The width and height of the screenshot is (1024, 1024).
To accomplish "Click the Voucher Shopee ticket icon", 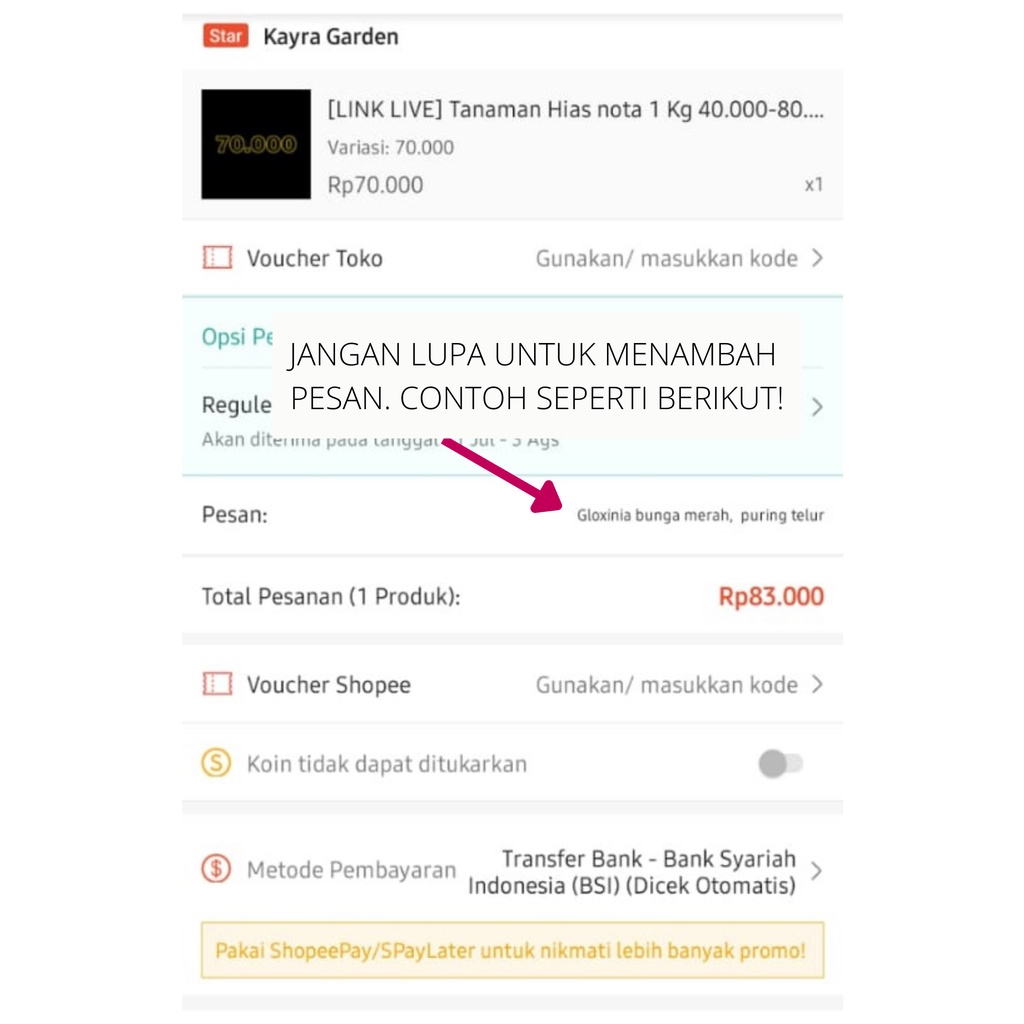I will click(217, 684).
